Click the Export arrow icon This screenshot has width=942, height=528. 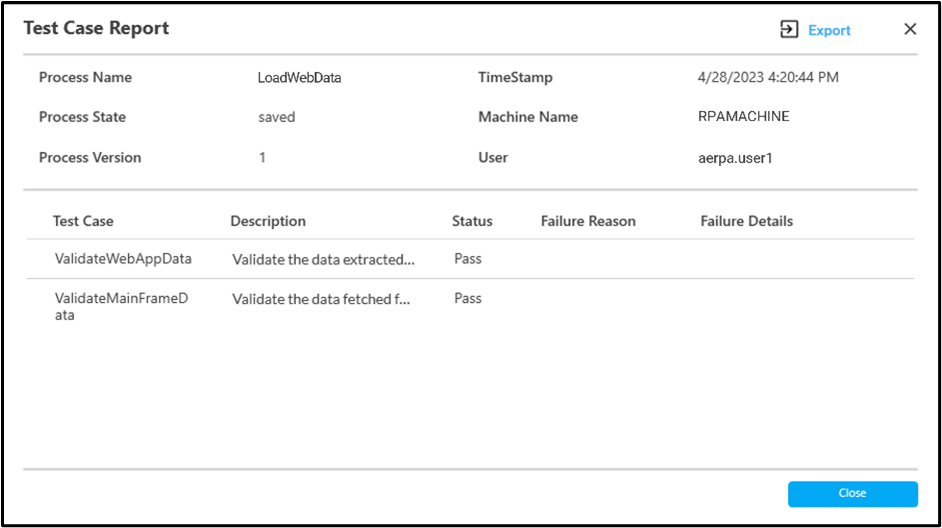click(789, 29)
